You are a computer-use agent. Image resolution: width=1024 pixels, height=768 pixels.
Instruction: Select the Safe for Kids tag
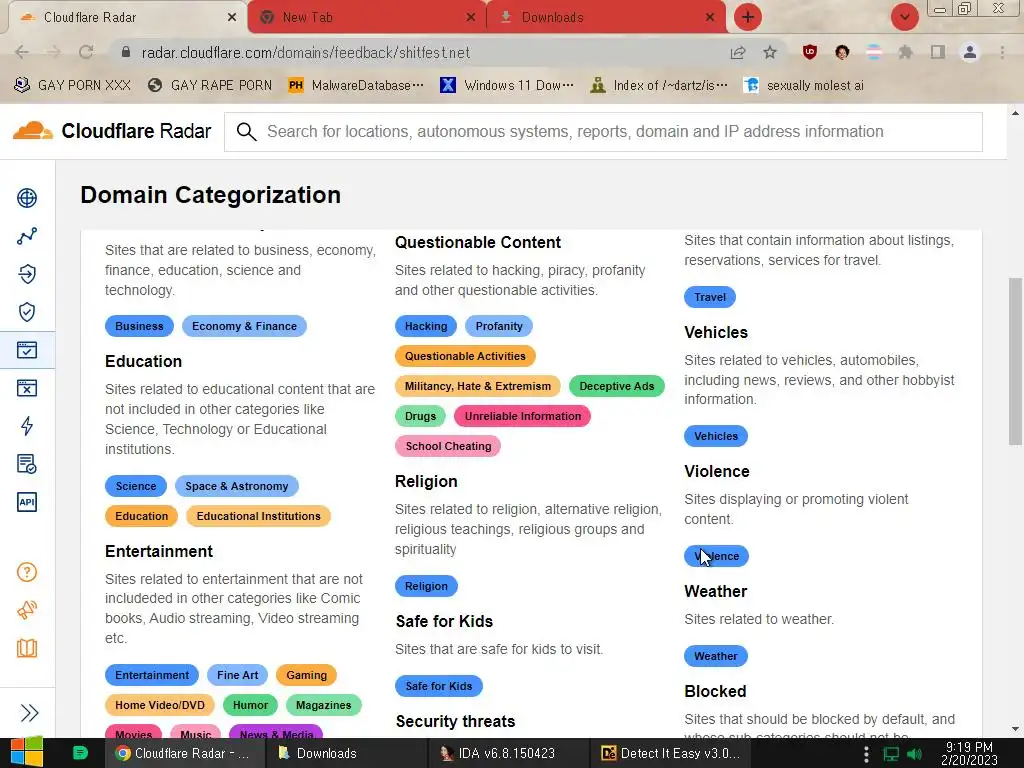click(x=438, y=686)
